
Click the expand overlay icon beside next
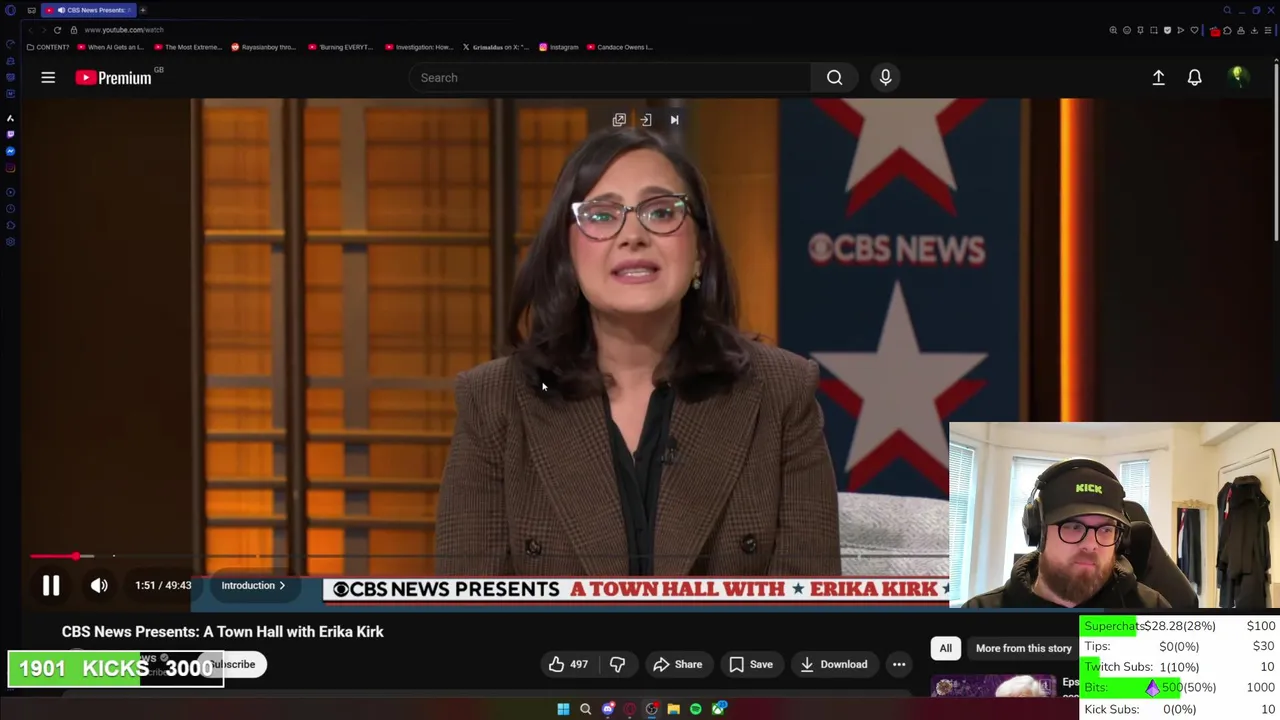[x=646, y=120]
